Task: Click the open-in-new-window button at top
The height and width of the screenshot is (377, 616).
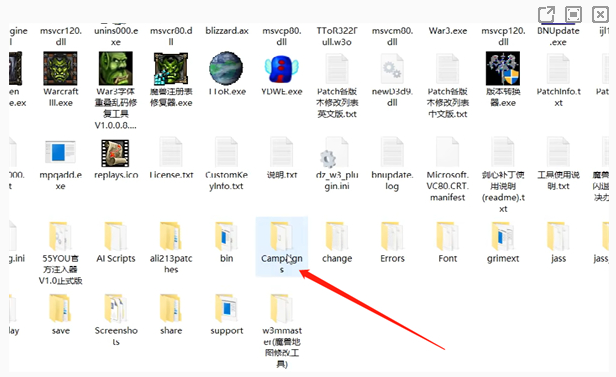Action: point(546,15)
